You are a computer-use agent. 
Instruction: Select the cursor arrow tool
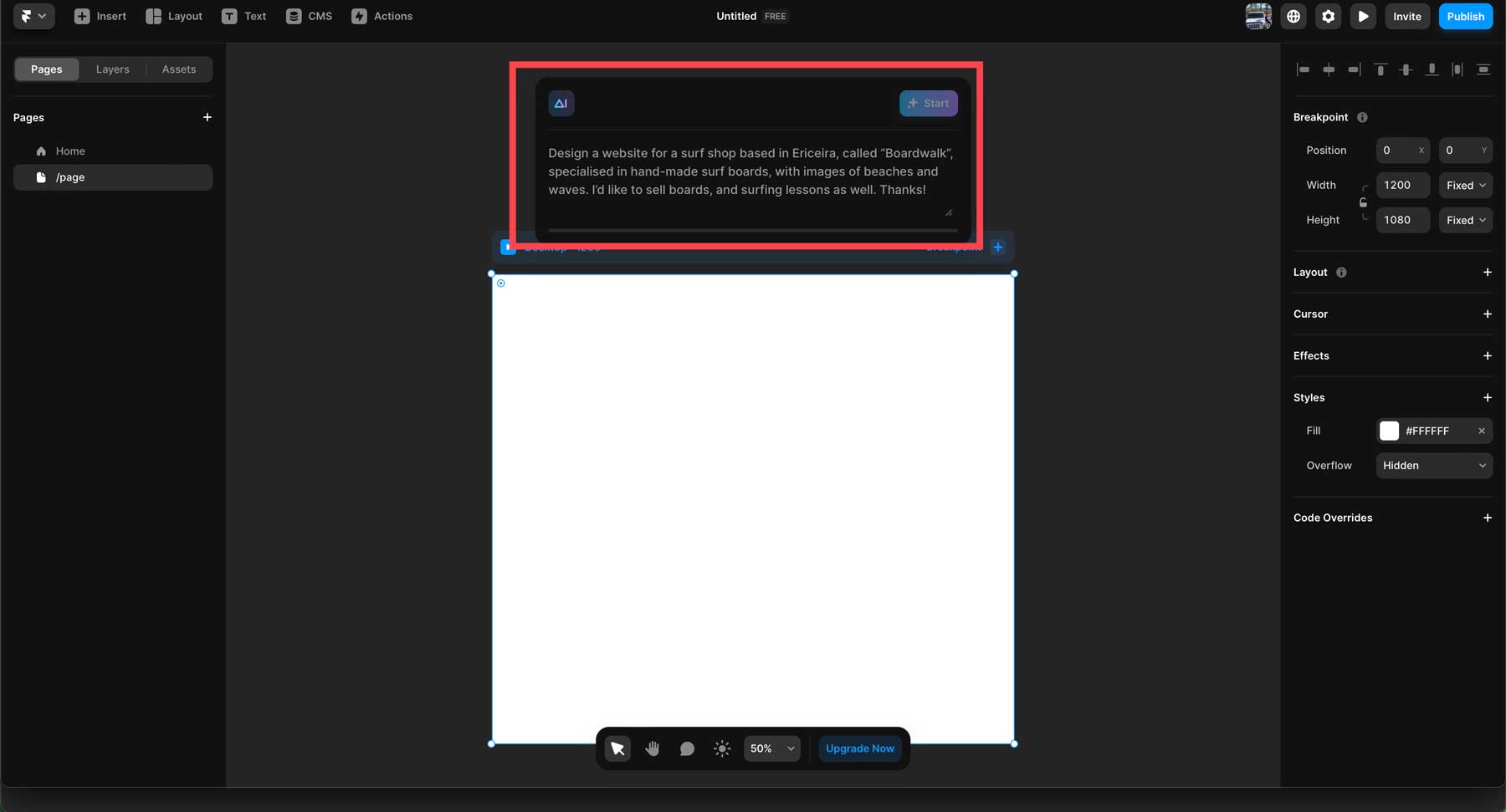pyautogui.click(x=617, y=748)
